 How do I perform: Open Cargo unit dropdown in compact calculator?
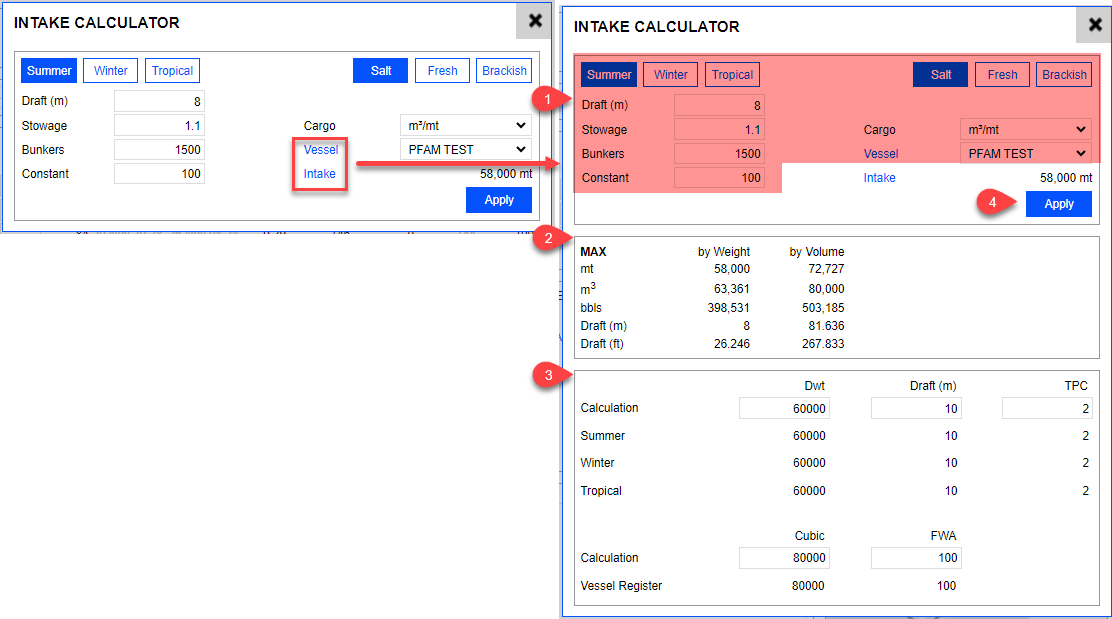[x=465, y=126]
